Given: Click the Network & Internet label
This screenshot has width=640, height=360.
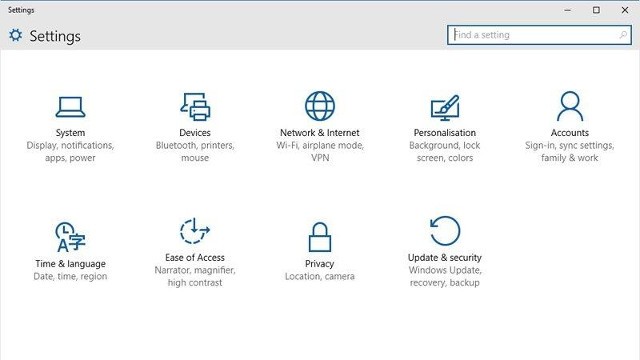Looking at the screenshot, I should [320, 133].
